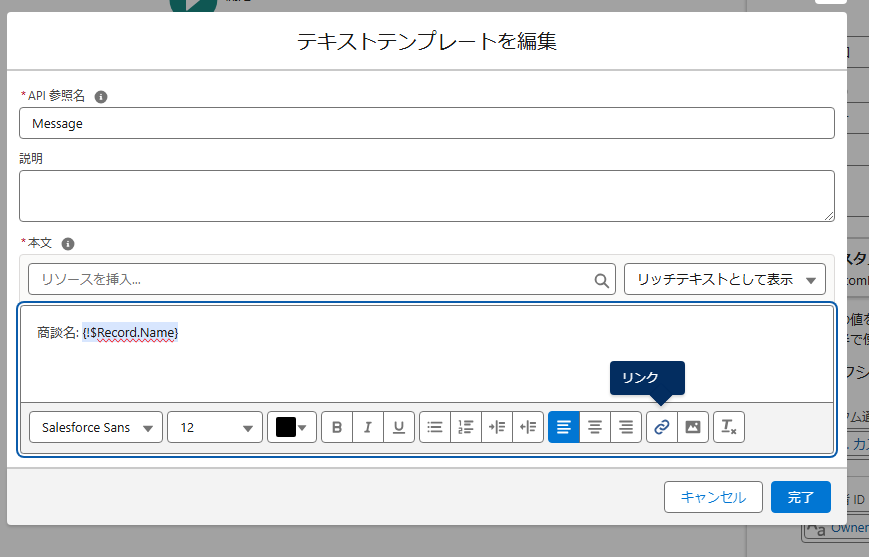Click the insert image toolbar icon
The height and width of the screenshot is (557, 869).
point(693,427)
